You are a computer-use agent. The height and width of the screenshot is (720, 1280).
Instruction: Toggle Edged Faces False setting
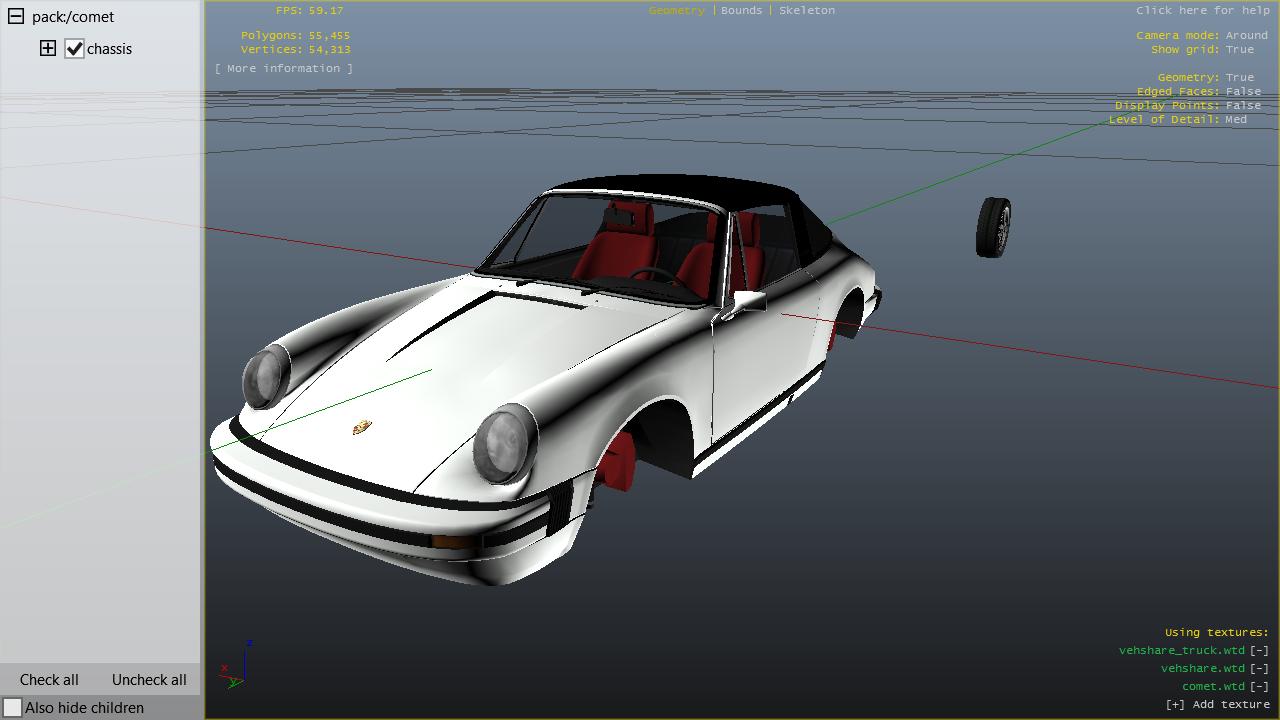tap(1243, 91)
